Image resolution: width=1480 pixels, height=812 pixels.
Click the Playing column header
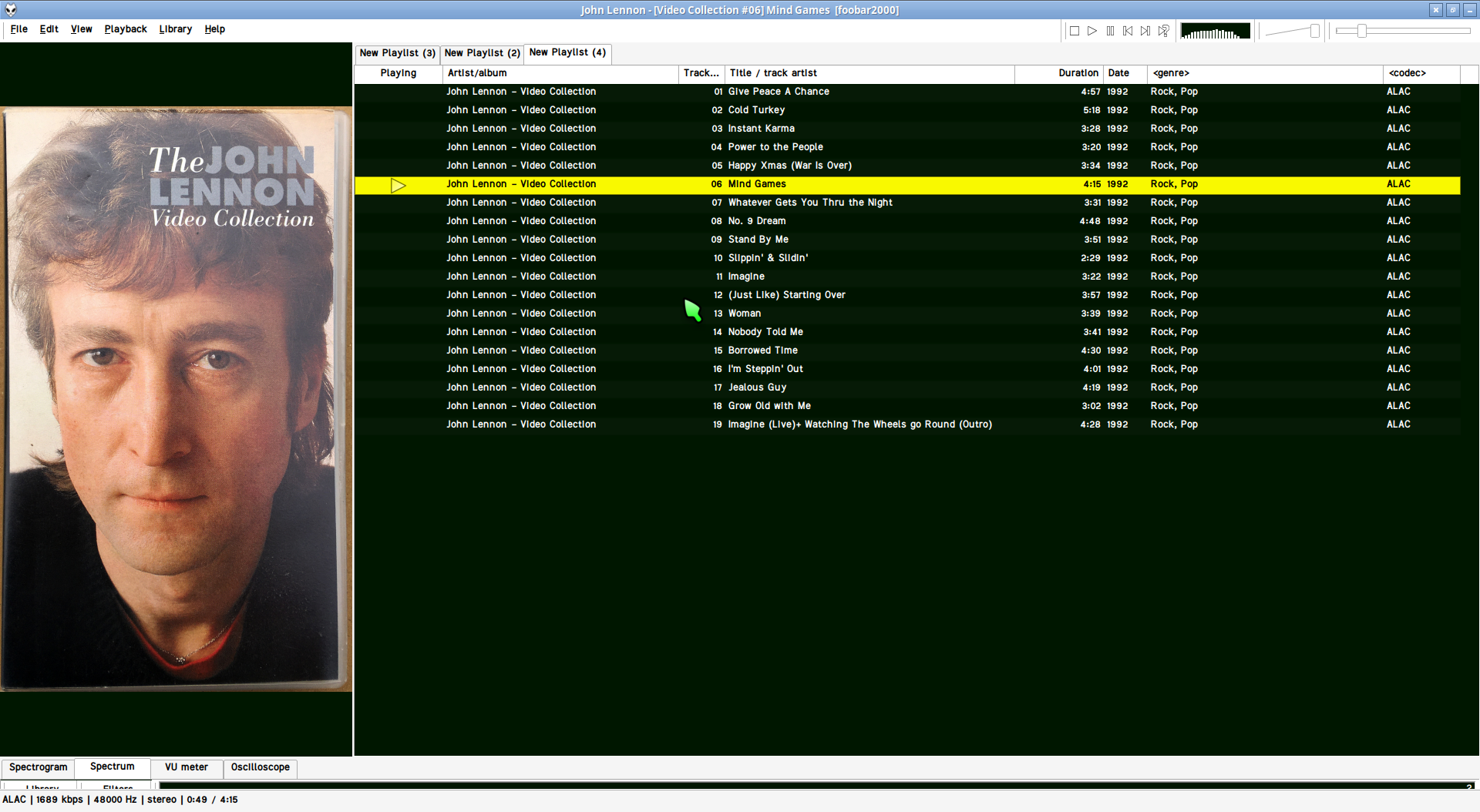[399, 73]
